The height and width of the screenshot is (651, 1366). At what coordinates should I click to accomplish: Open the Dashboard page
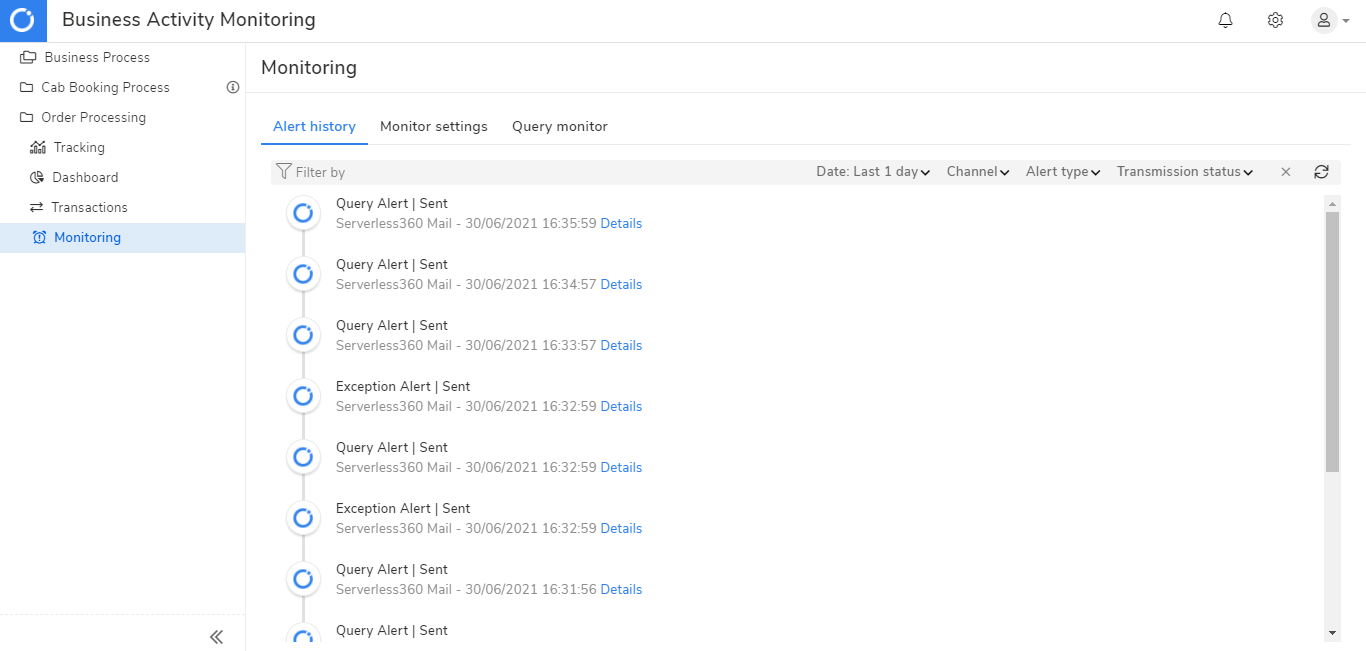pyautogui.click(x=85, y=177)
